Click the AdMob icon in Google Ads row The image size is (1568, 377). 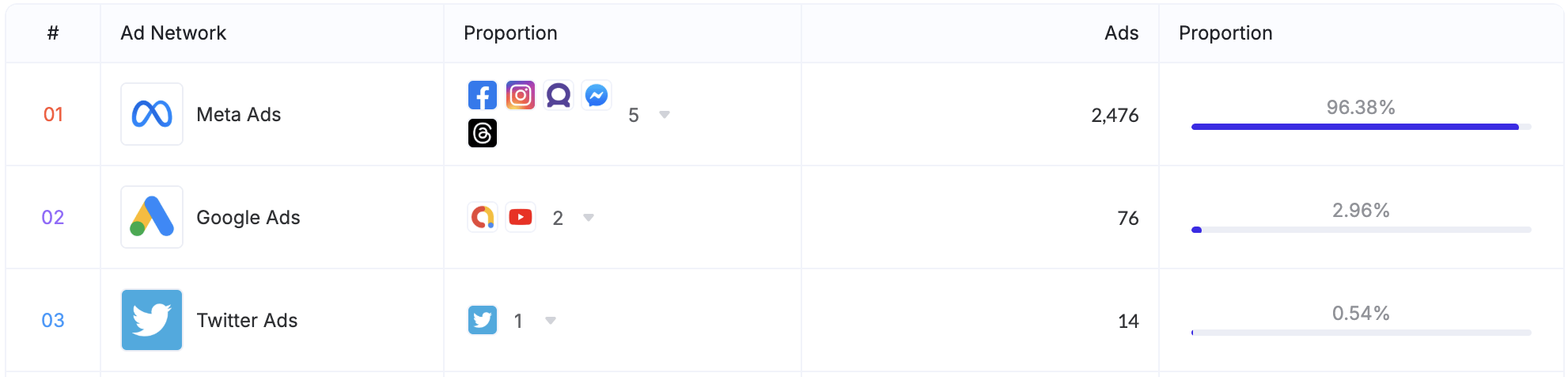pos(483,217)
